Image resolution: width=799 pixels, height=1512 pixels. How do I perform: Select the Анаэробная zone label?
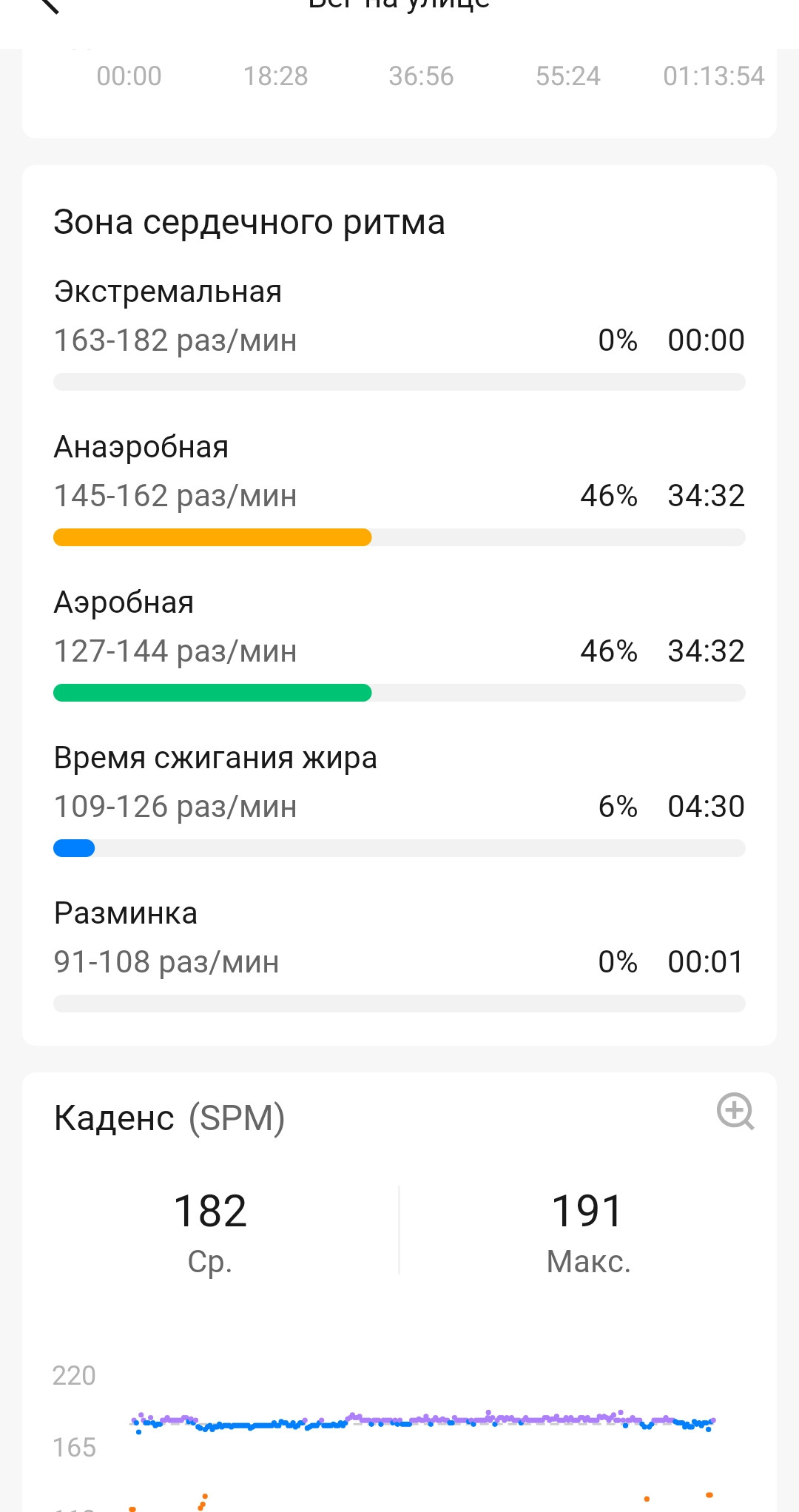[141, 447]
